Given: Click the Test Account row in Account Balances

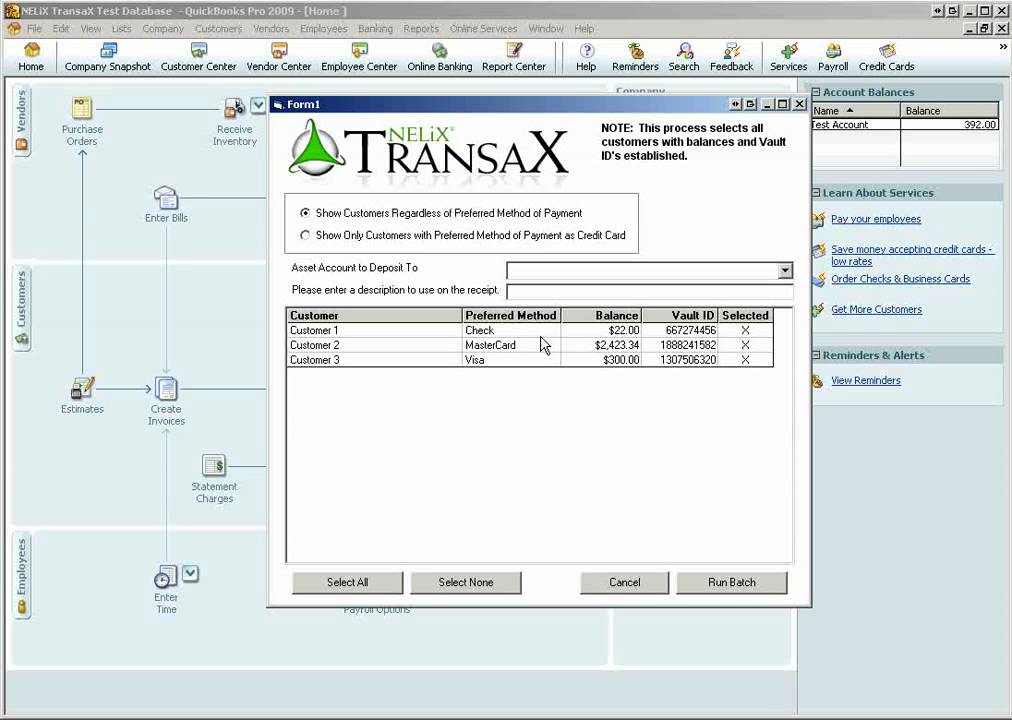Looking at the screenshot, I should point(904,125).
